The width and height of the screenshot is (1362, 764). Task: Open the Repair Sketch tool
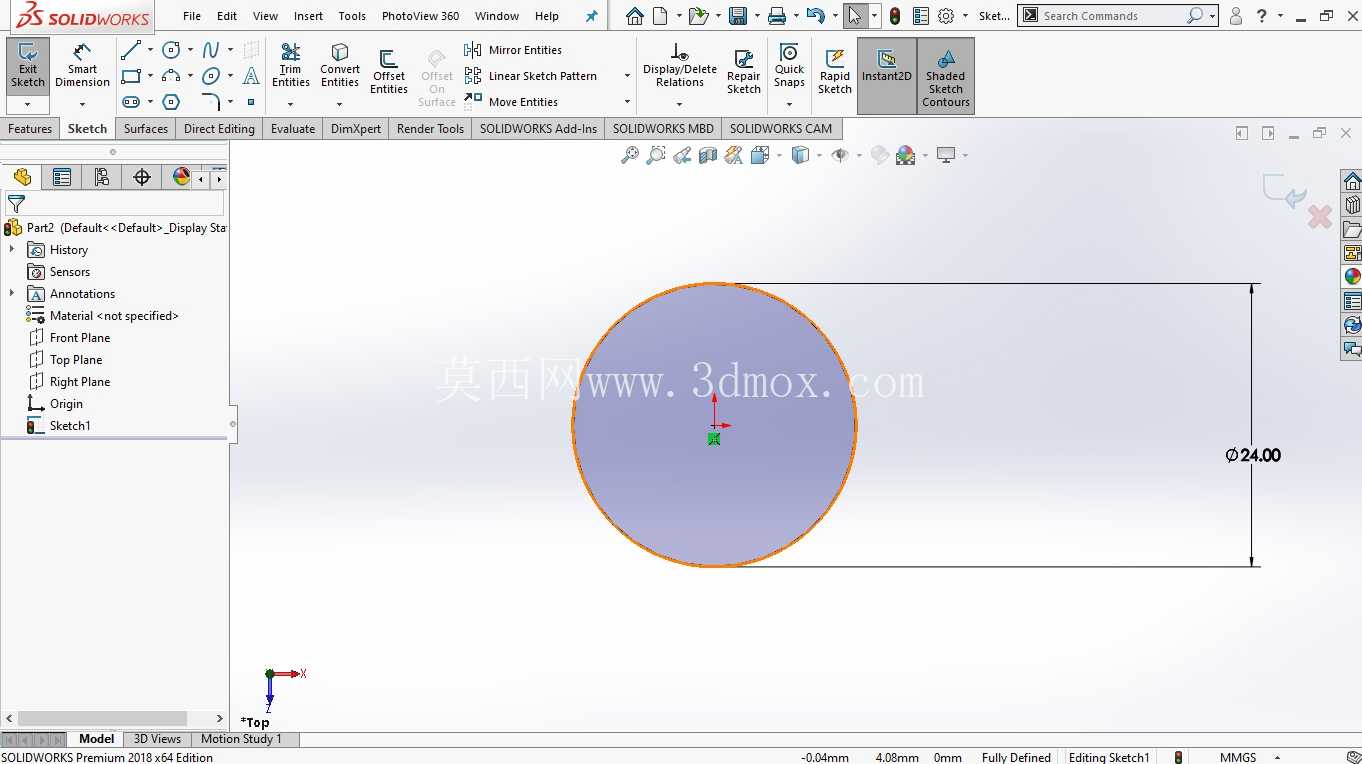pos(744,73)
